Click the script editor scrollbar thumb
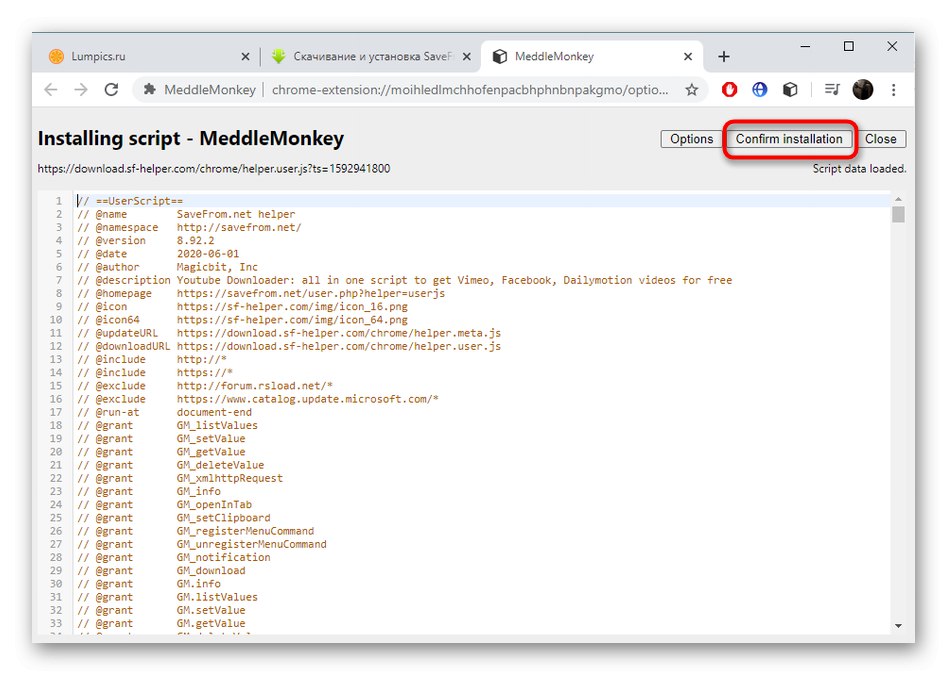The height and width of the screenshot is (675, 947). 898,214
